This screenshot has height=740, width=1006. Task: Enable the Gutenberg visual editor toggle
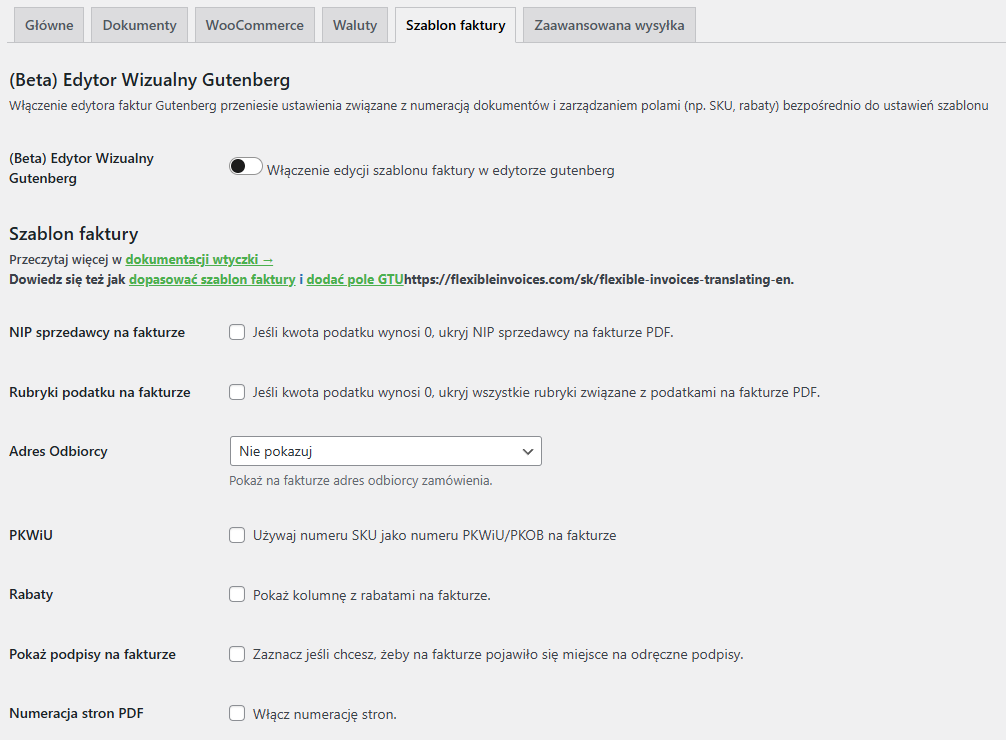pyautogui.click(x=246, y=167)
